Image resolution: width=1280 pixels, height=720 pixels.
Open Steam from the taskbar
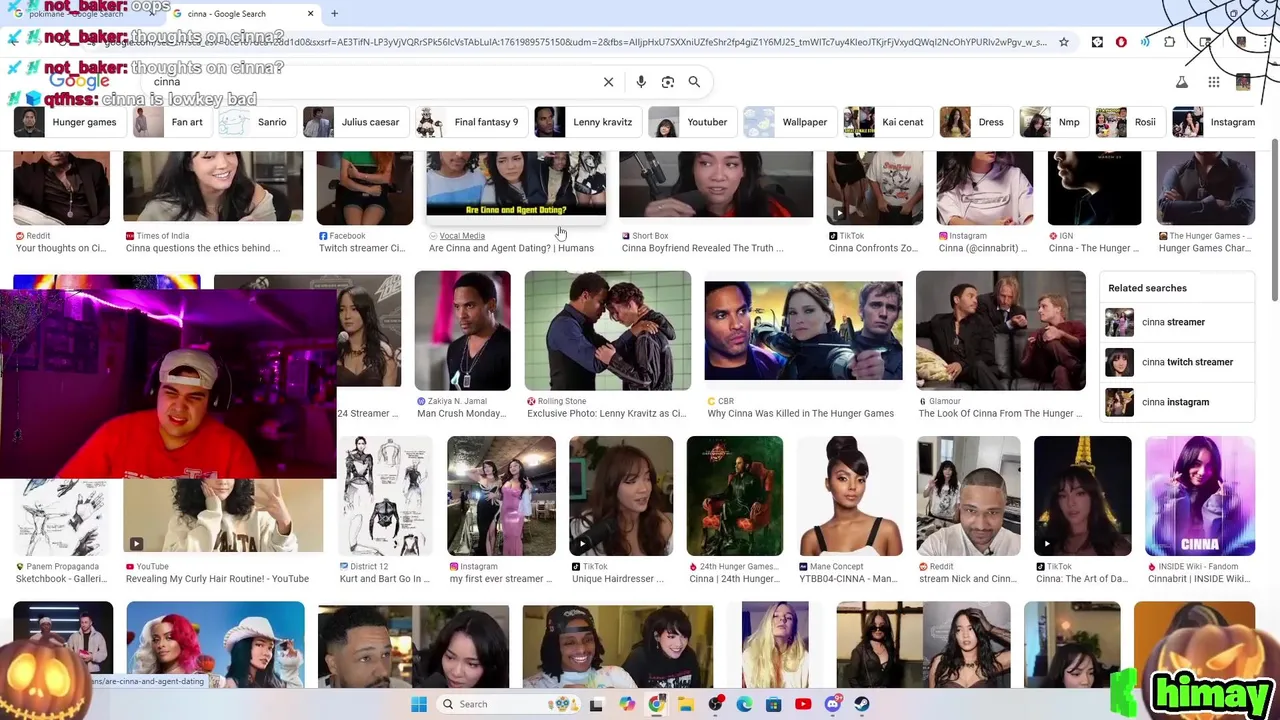862,704
